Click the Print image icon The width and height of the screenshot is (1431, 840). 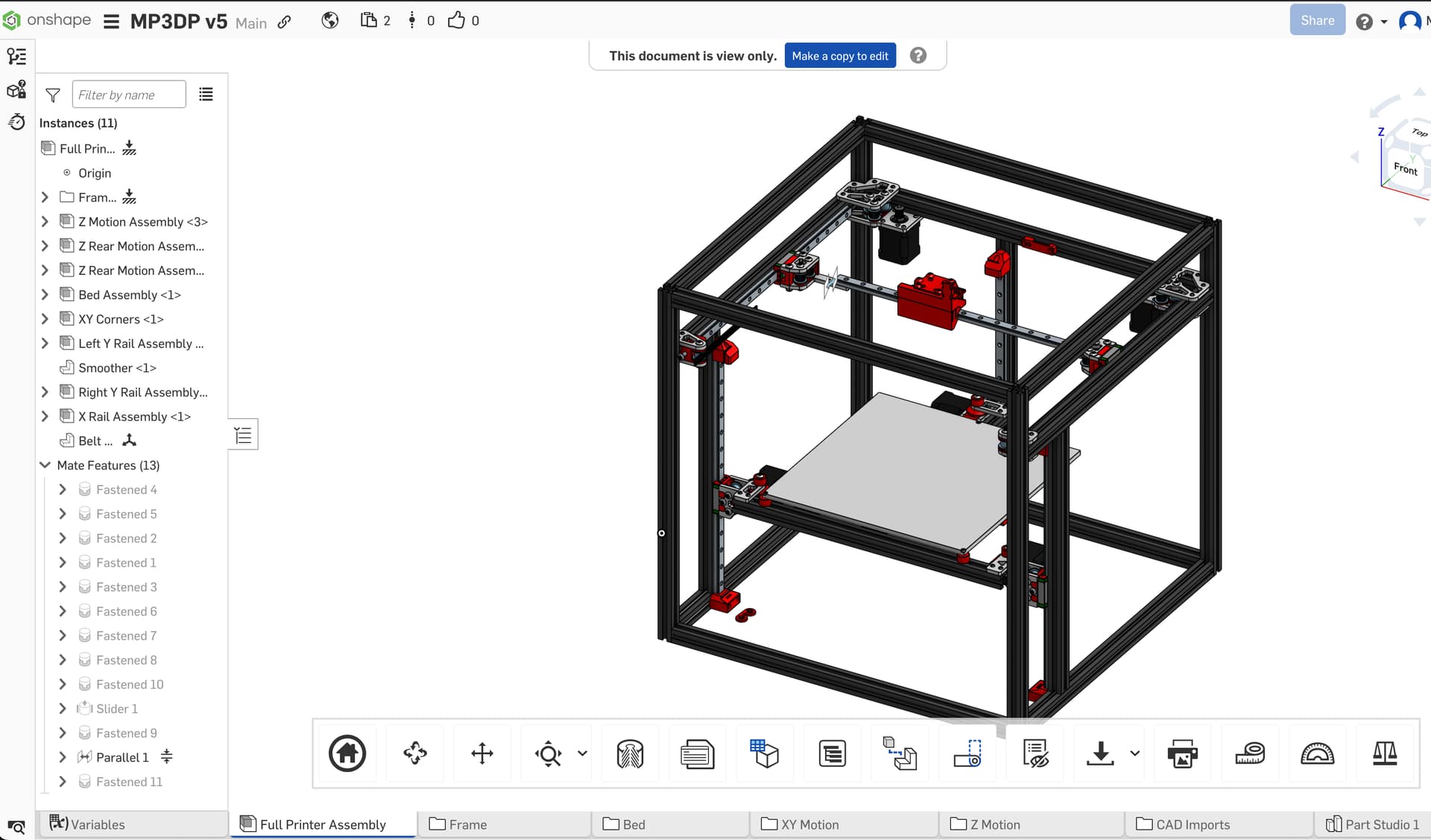(x=1182, y=754)
